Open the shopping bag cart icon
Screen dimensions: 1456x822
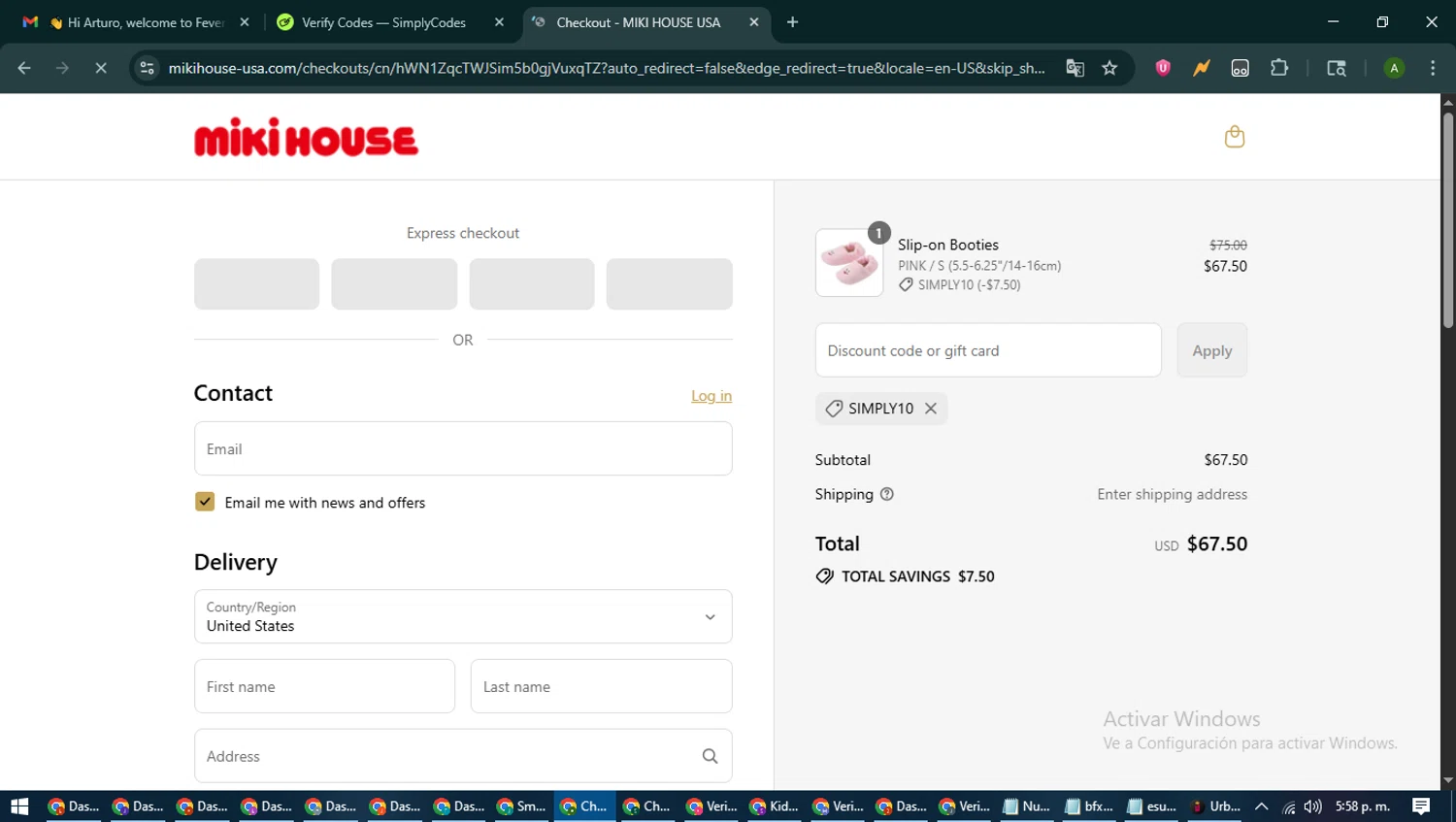point(1235,137)
